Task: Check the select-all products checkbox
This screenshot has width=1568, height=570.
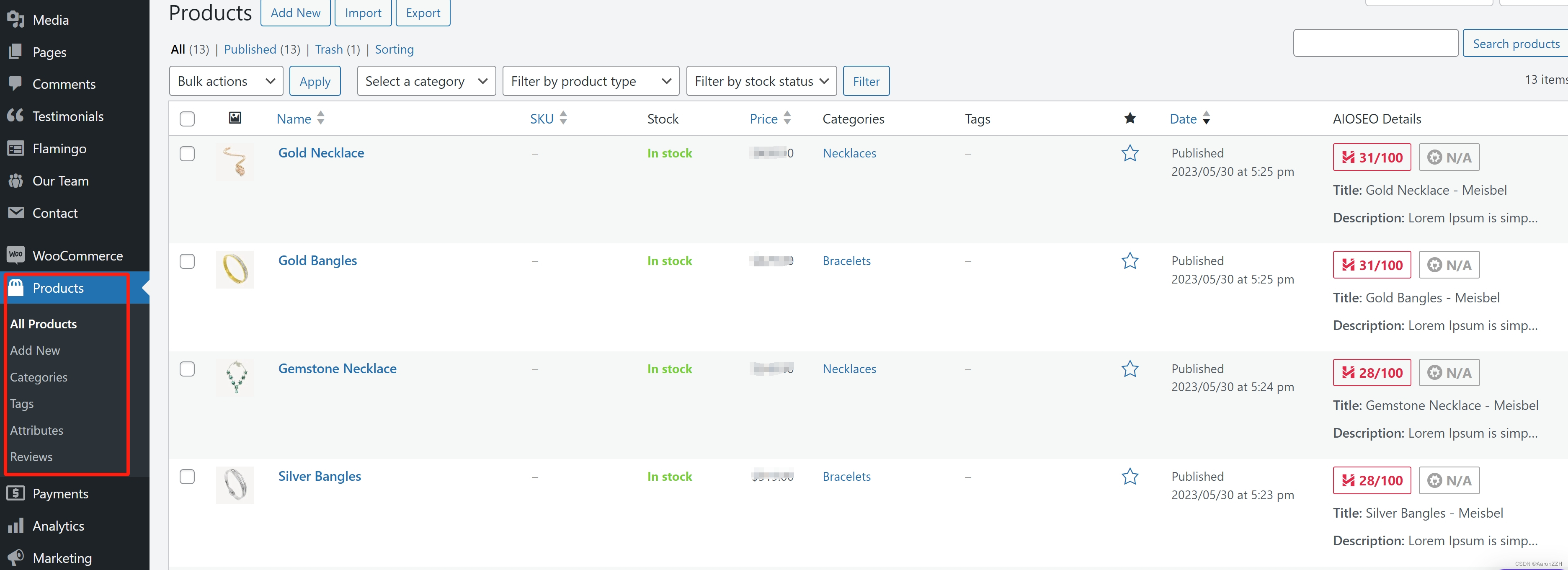Action: click(188, 119)
